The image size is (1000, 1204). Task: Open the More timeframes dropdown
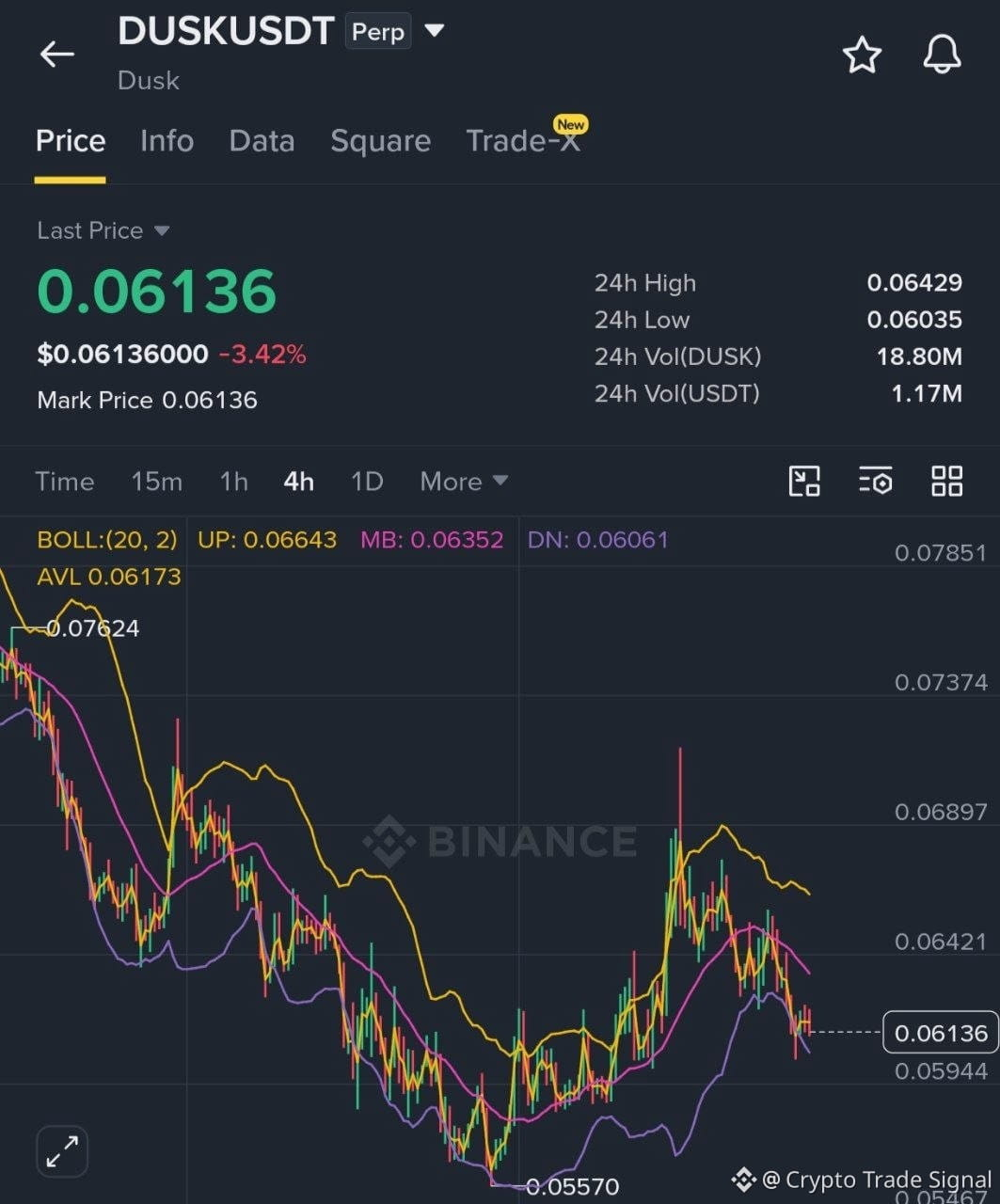coord(464,482)
